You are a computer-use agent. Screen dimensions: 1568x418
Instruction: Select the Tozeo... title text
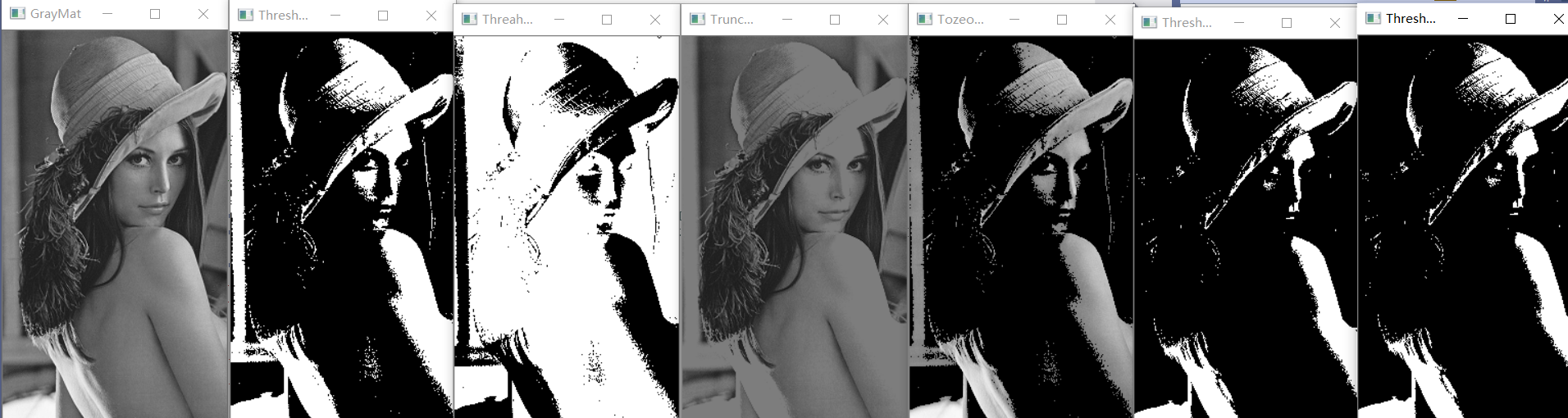click(960, 19)
